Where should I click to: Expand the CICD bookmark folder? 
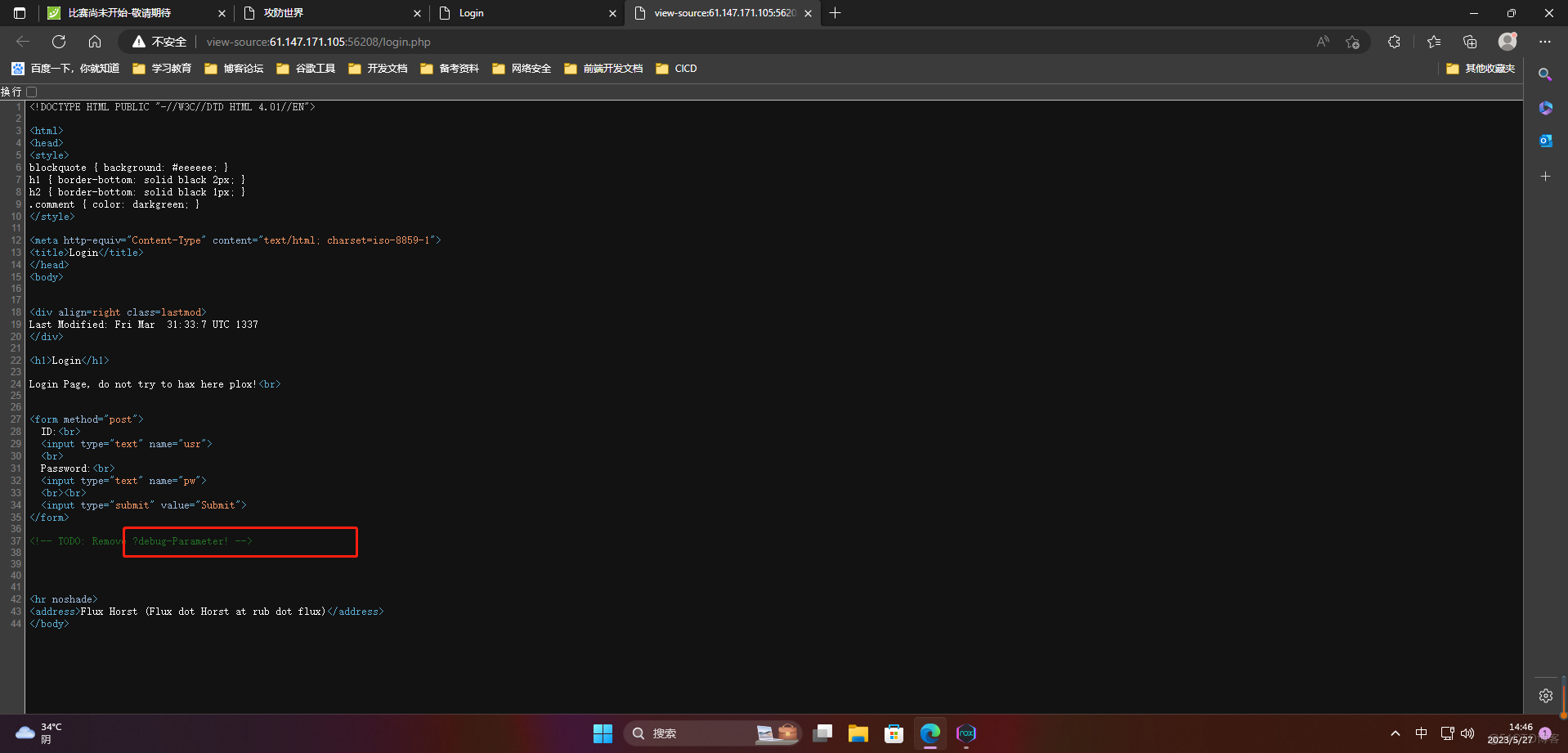(x=676, y=69)
